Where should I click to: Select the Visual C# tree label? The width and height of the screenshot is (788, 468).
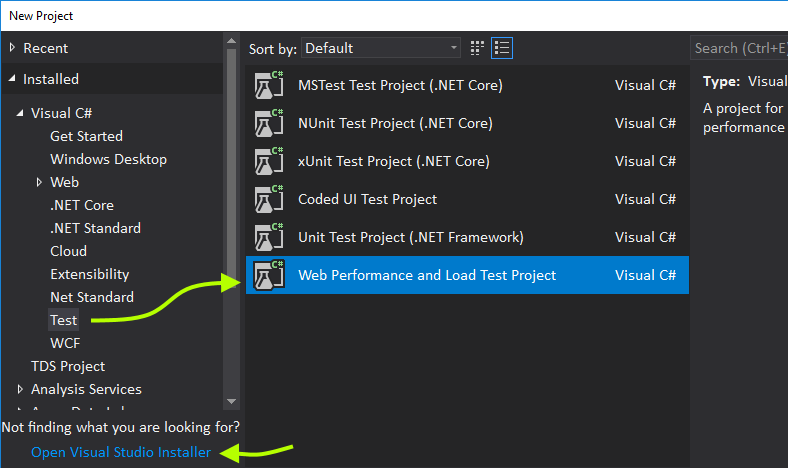coord(61,113)
